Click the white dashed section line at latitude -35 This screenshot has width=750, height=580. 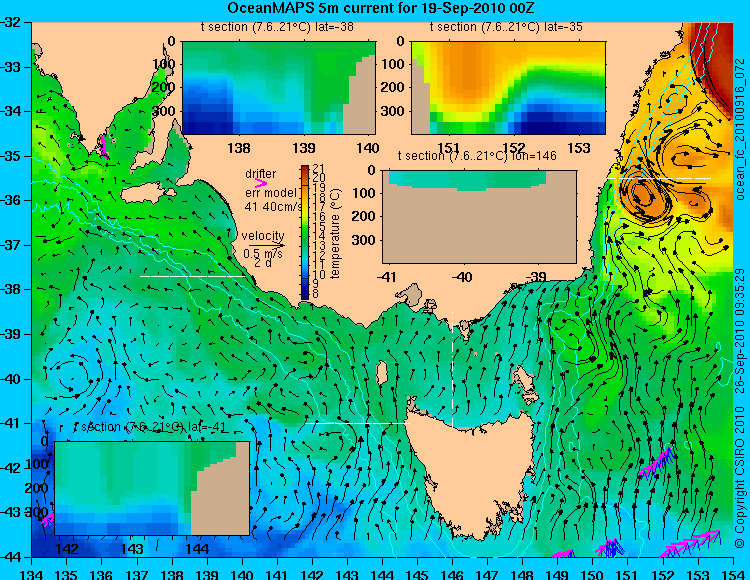click(x=659, y=178)
